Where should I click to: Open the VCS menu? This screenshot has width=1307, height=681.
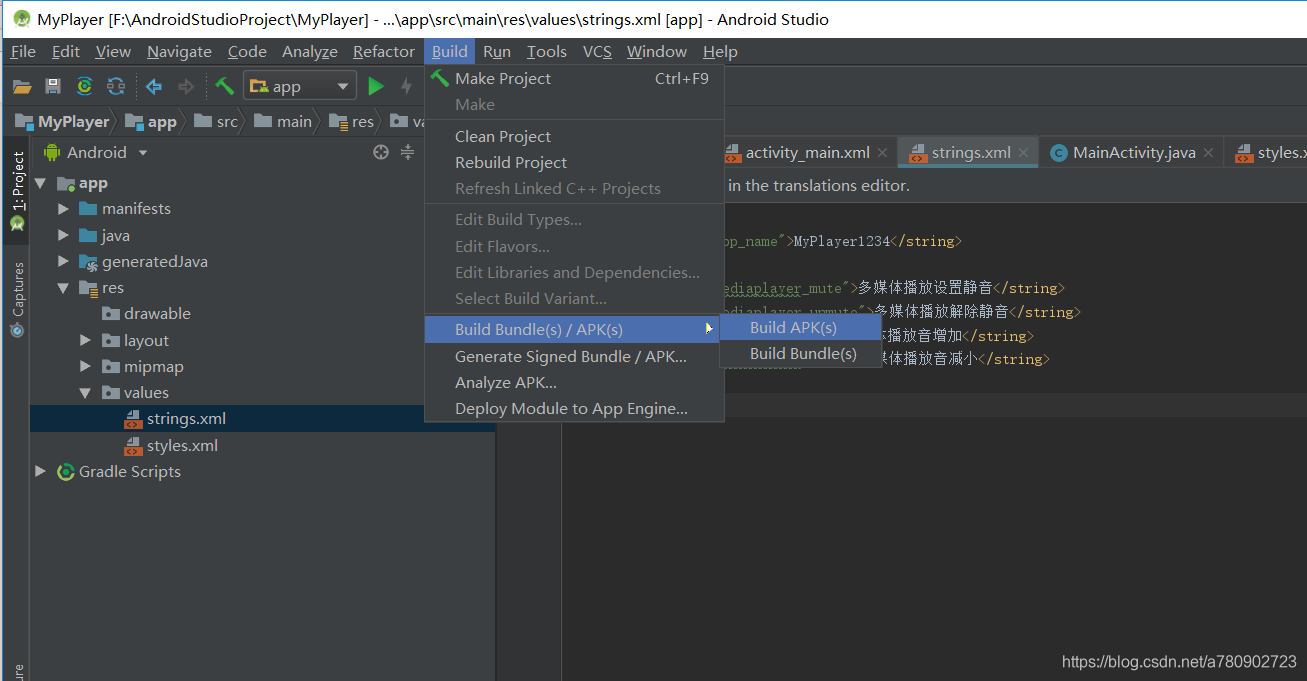pos(597,51)
